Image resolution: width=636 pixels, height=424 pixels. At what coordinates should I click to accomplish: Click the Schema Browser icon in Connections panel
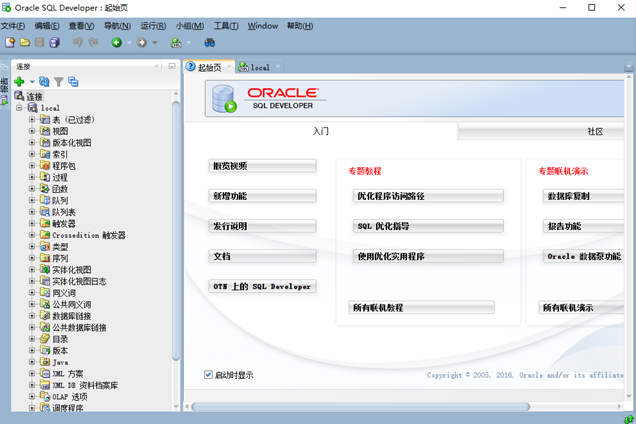pyautogui.click(x=73, y=82)
